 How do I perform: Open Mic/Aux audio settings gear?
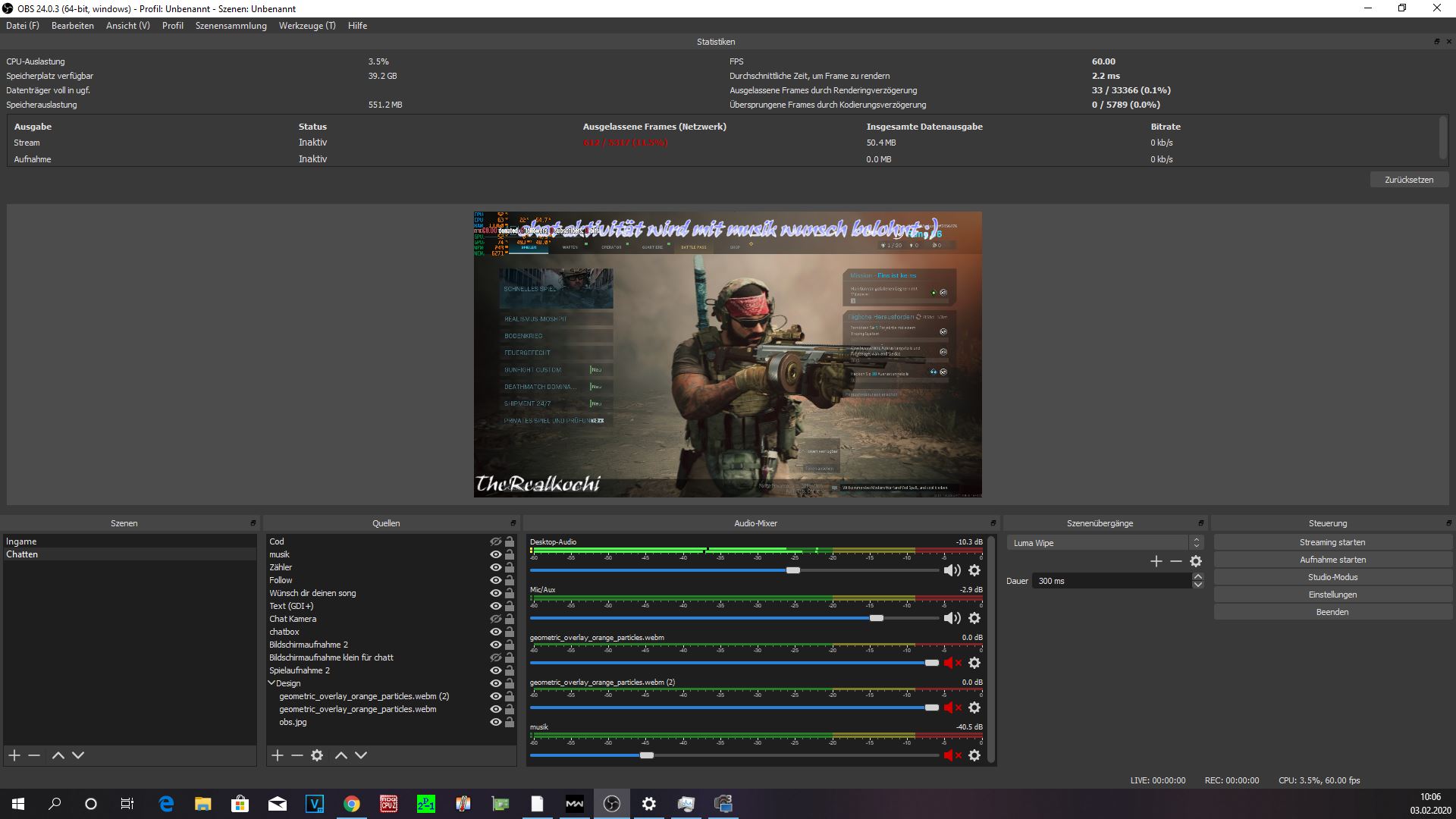(x=974, y=618)
